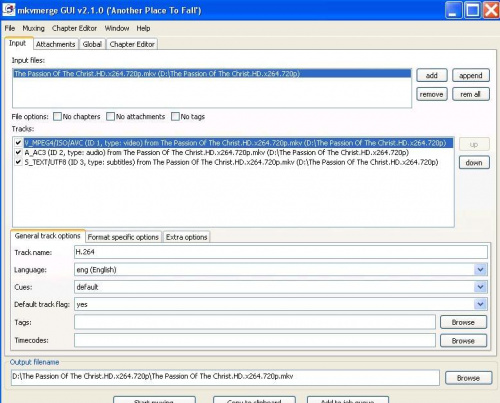
Task: Open the Window menu
Action: click(117, 28)
